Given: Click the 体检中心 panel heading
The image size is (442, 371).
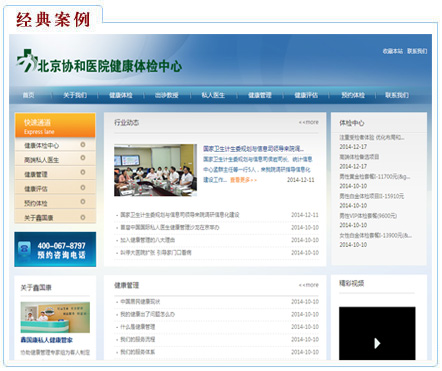Looking at the screenshot, I should [x=352, y=123].
